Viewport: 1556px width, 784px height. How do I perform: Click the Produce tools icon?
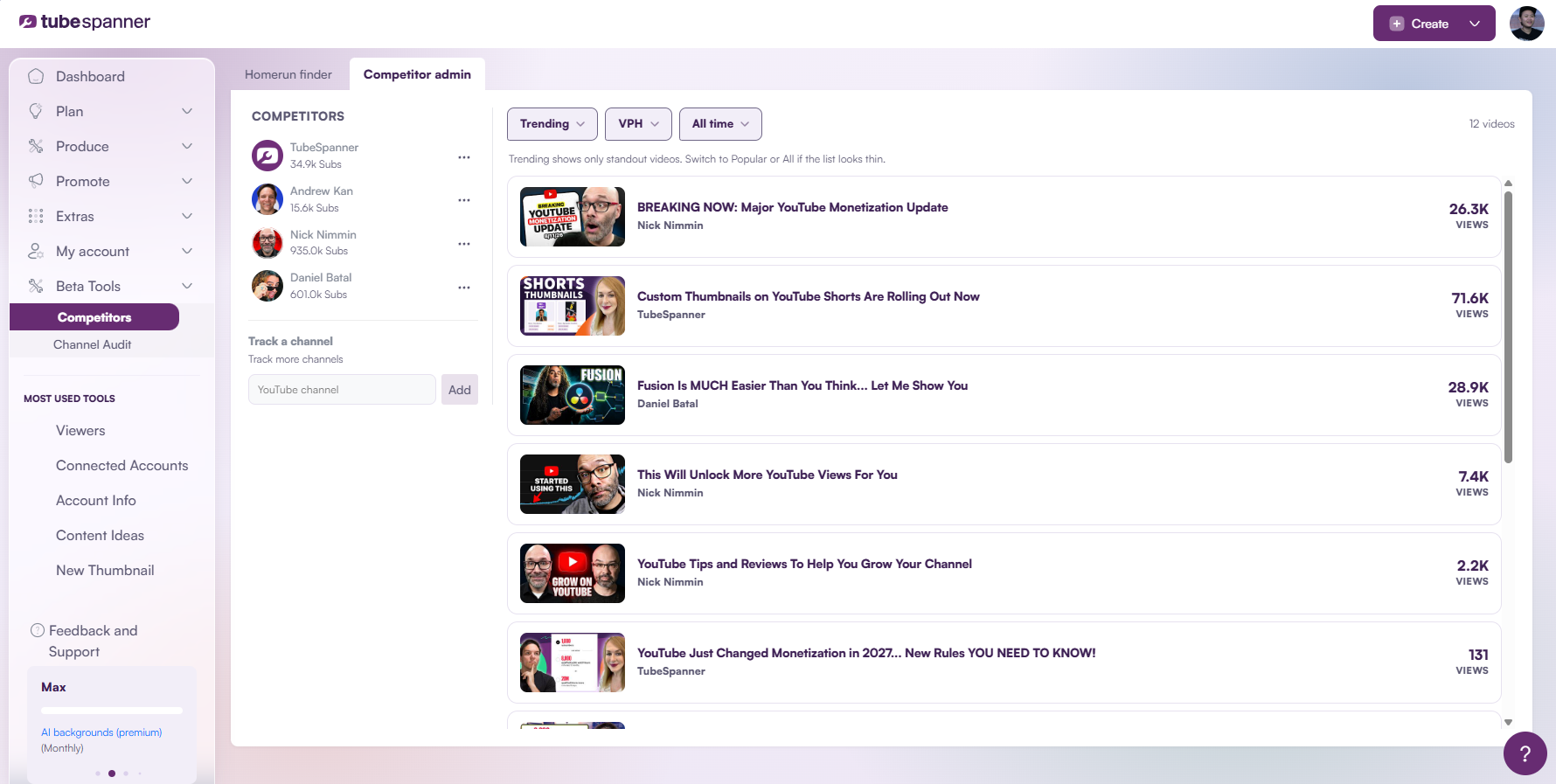(x=36, y=146)
